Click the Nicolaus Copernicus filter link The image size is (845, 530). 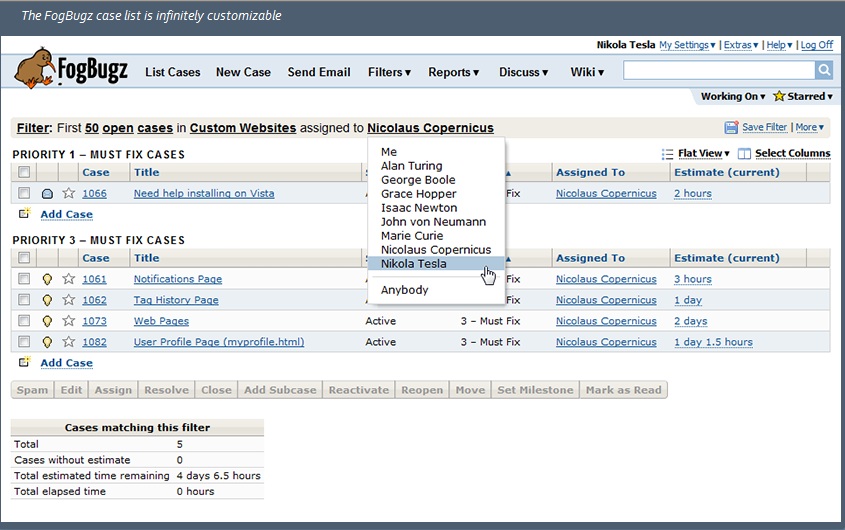point(430,128)
